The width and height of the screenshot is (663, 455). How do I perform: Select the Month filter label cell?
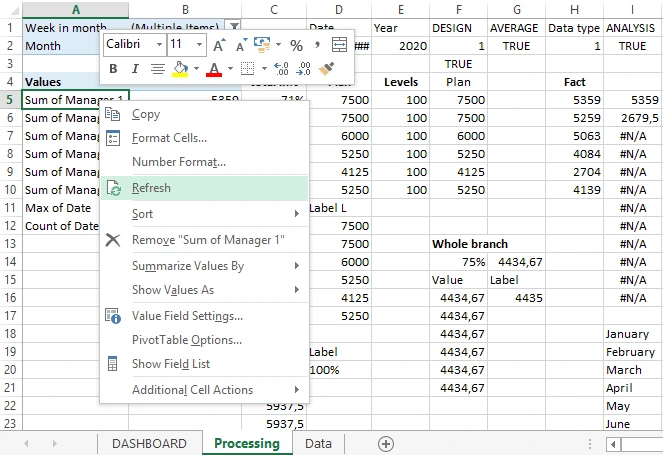(x=61, y=46)
